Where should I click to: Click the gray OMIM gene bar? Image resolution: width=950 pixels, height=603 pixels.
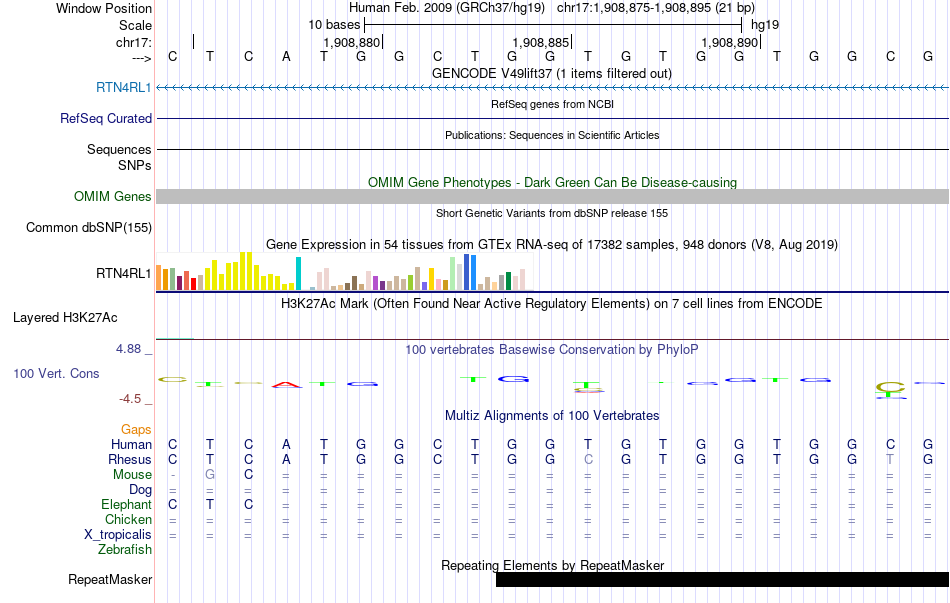click(552, 197)
